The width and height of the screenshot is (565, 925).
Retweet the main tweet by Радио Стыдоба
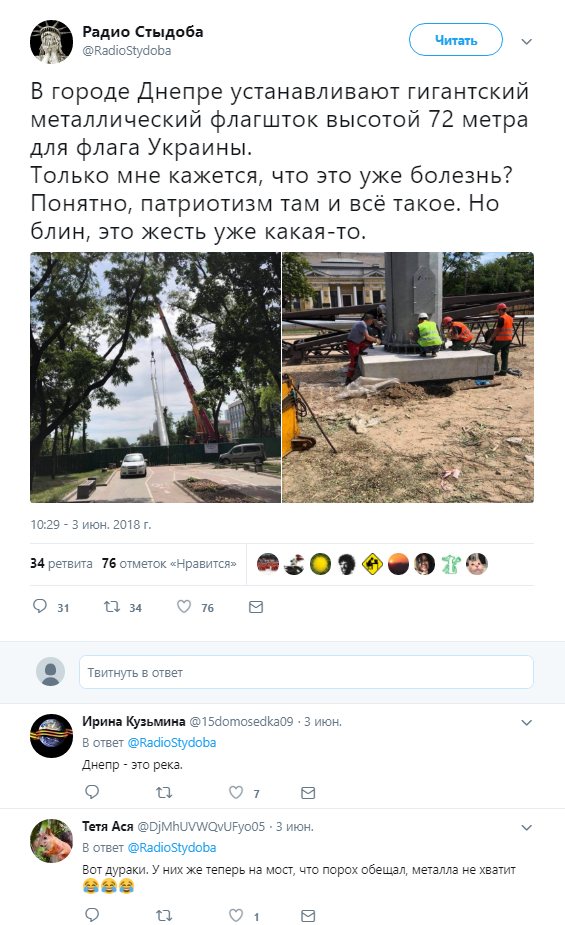coord(112,606)
